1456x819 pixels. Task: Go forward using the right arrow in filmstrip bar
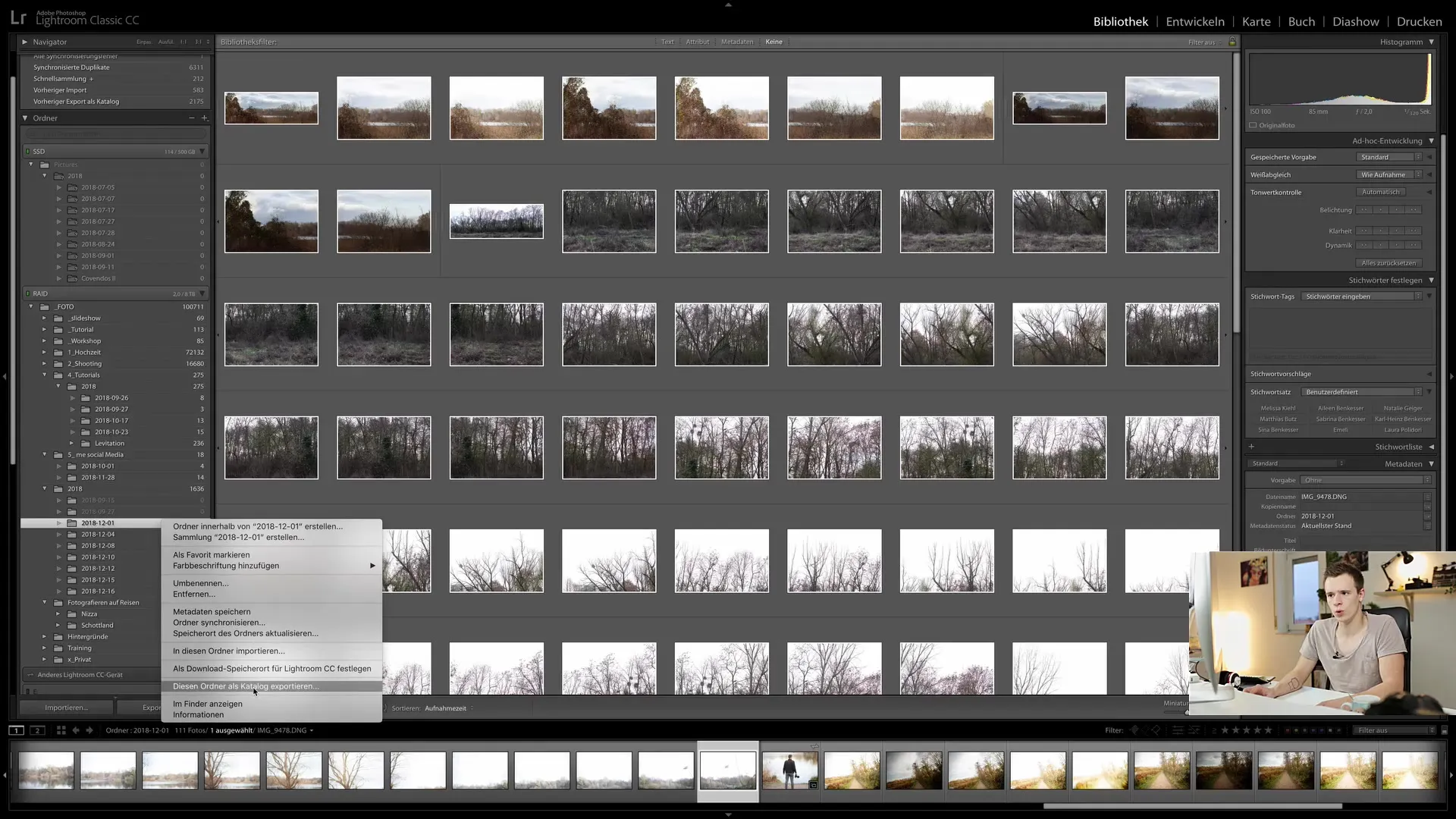89,730
